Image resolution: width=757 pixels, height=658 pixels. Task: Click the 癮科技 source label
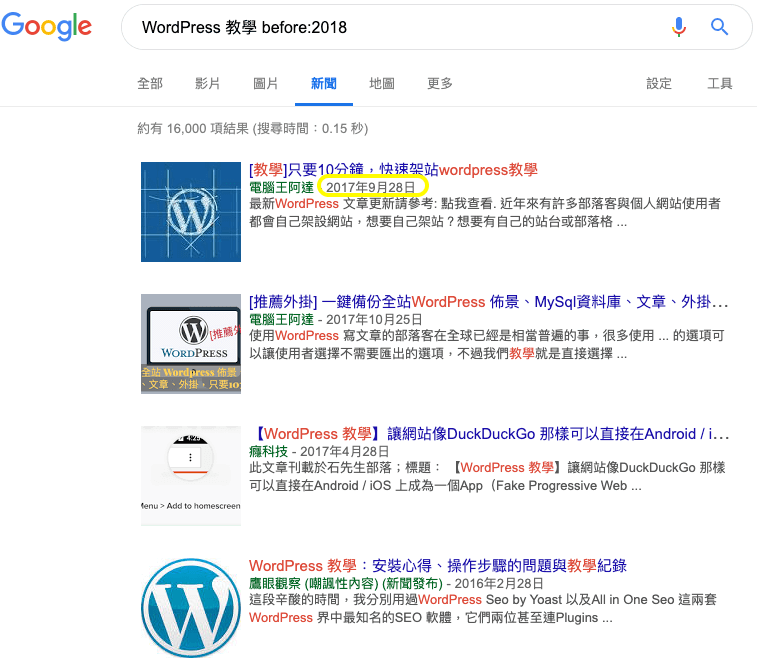268,451
